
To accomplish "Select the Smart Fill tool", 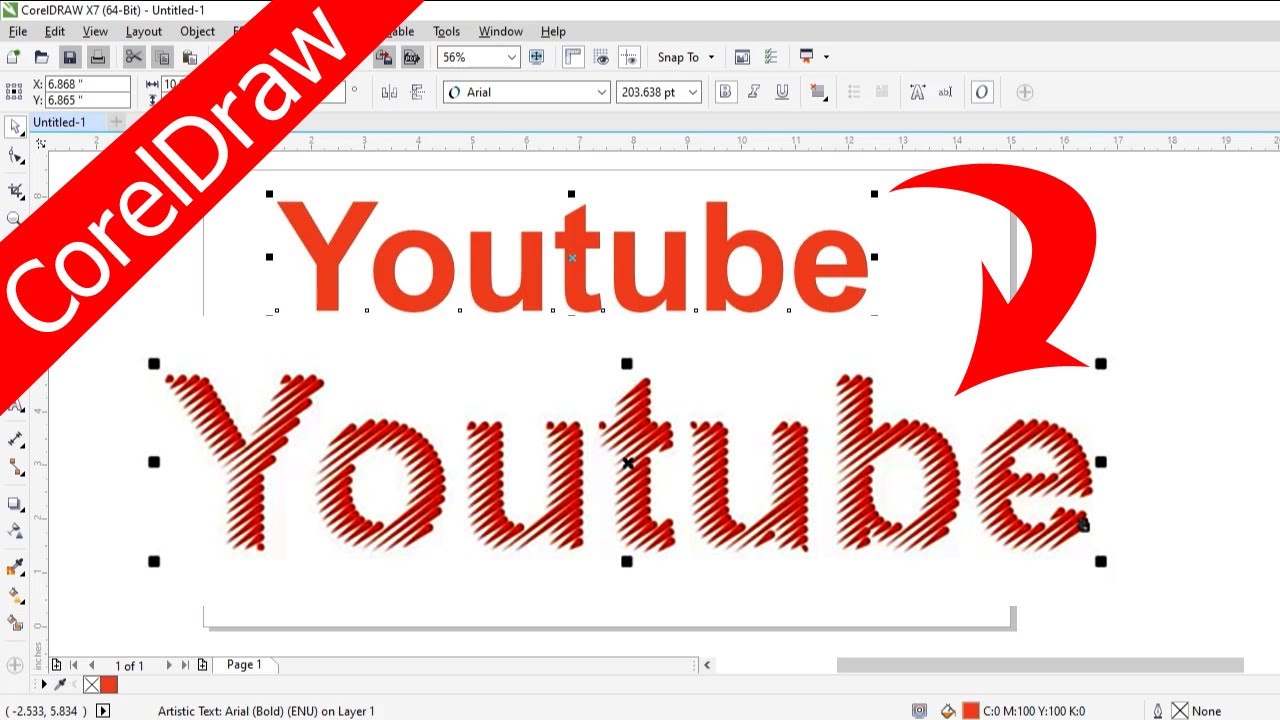I will 15,623.
